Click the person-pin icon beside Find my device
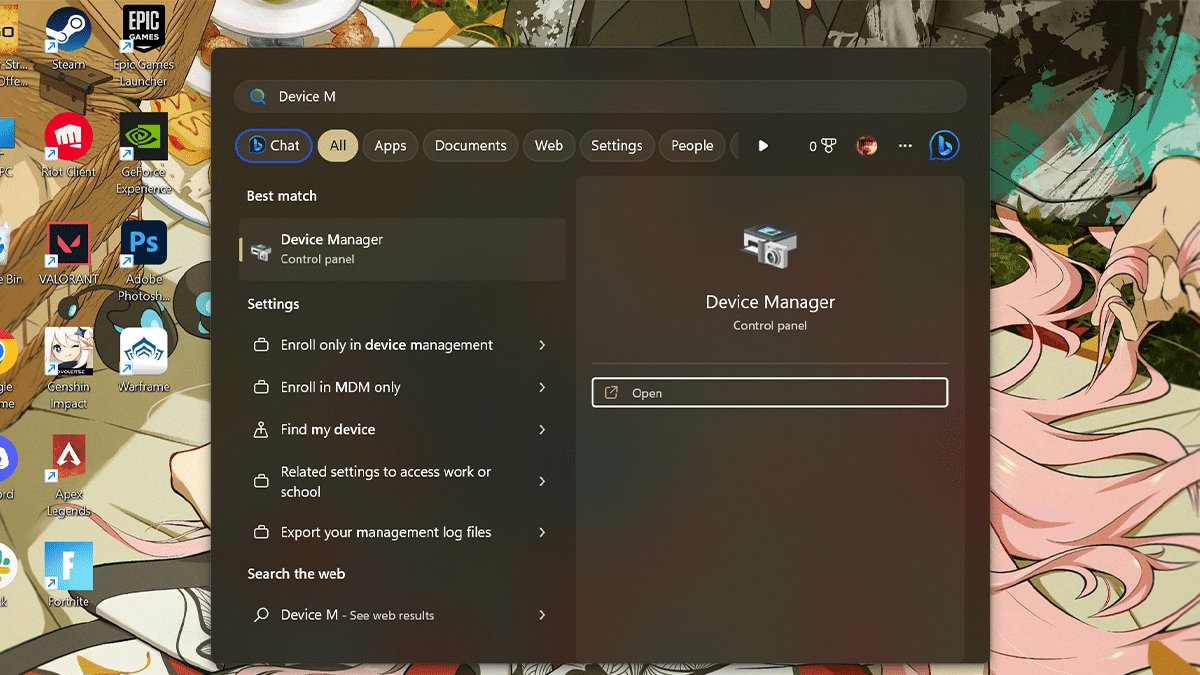Screen dimensions: 1200x675 pyautogui.click(x=261, y=429)
